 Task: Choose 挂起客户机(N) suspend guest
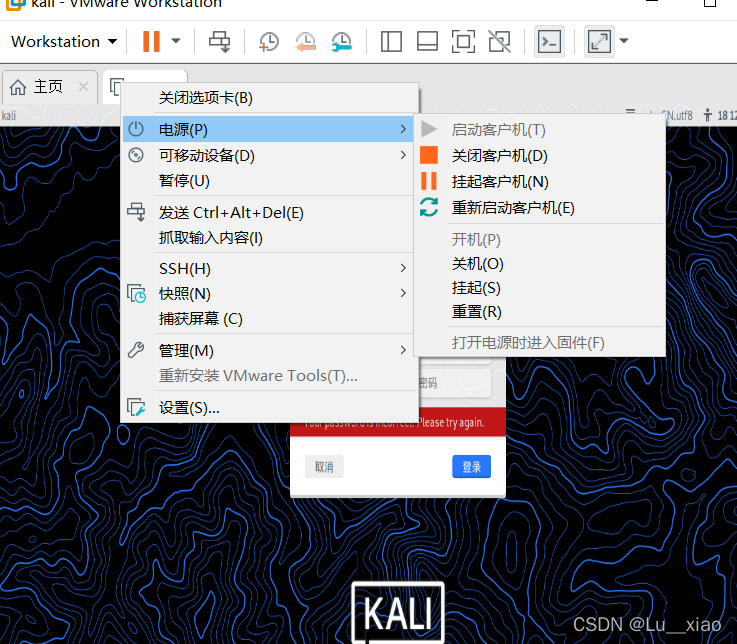(540, 181)
